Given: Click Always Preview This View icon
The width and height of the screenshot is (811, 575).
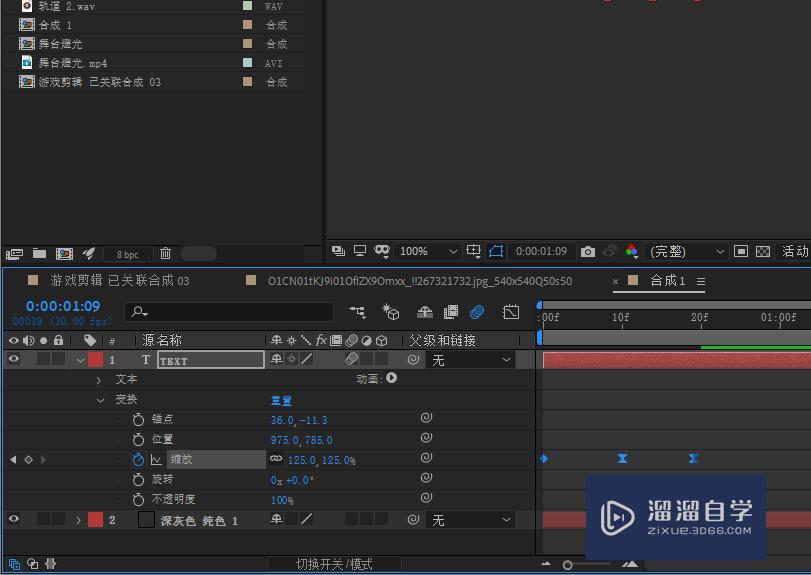Looking at the screenshot, I should 338,251.
